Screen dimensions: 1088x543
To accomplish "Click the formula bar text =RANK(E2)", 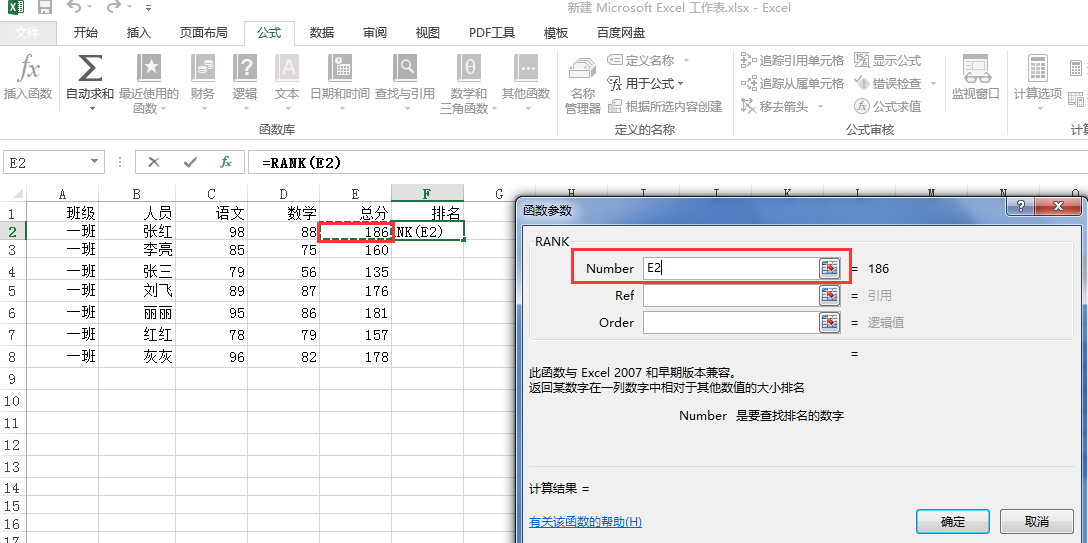I will 301,162.
